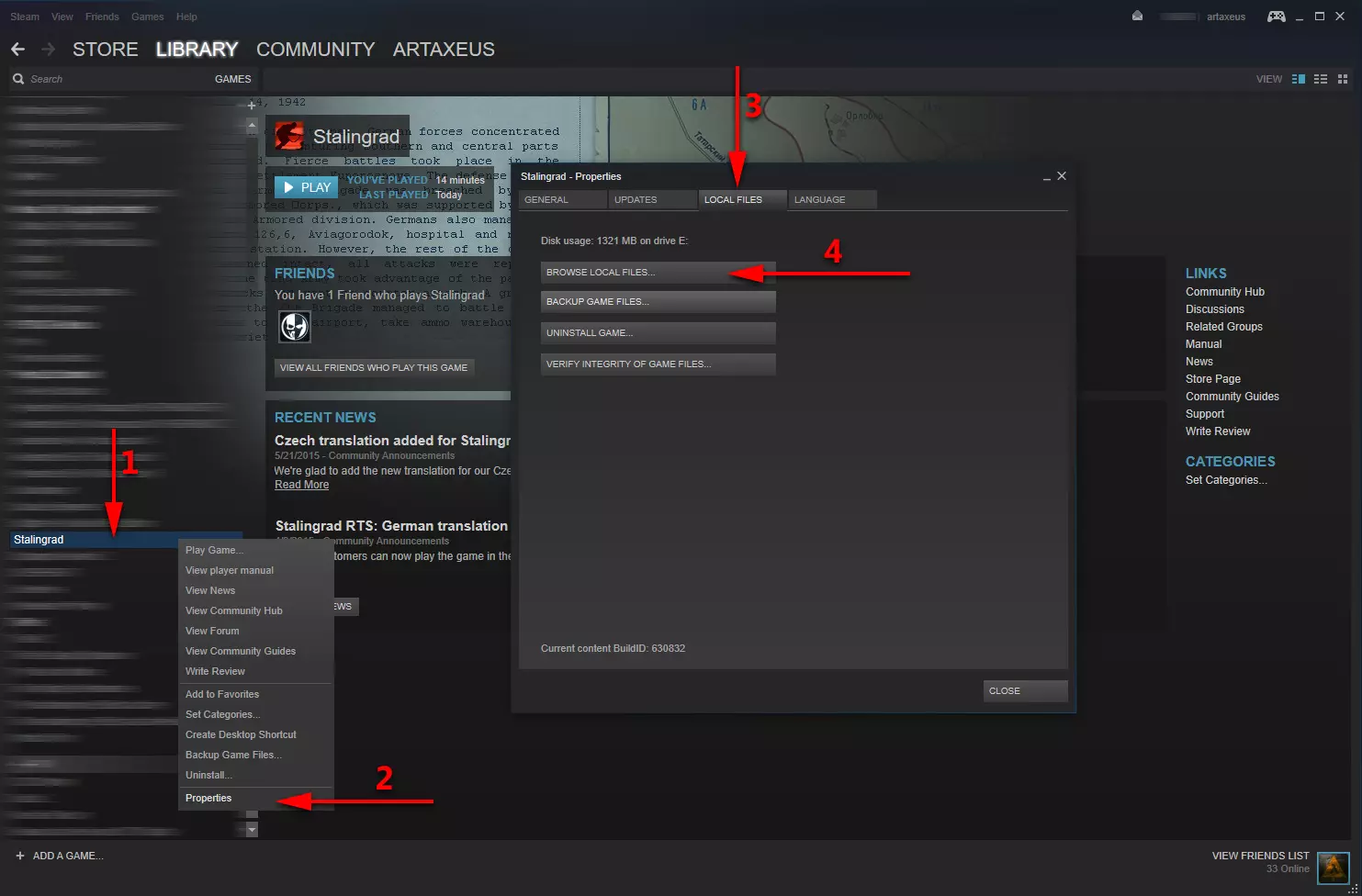
Task: Launch Big Picture mode controller icon
Action: (1277, 17)
